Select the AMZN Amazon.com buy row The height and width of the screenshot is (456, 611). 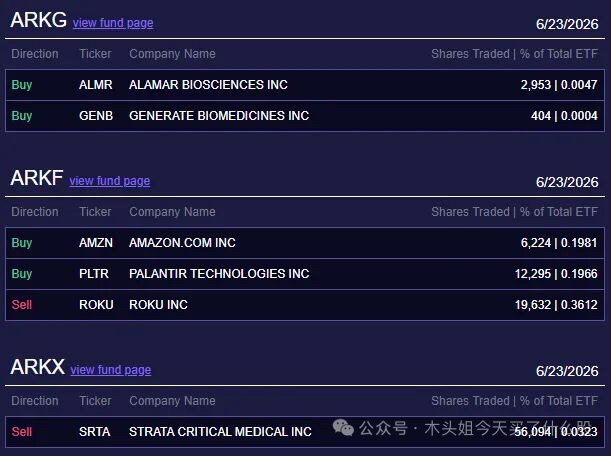[x=305, y=243]
